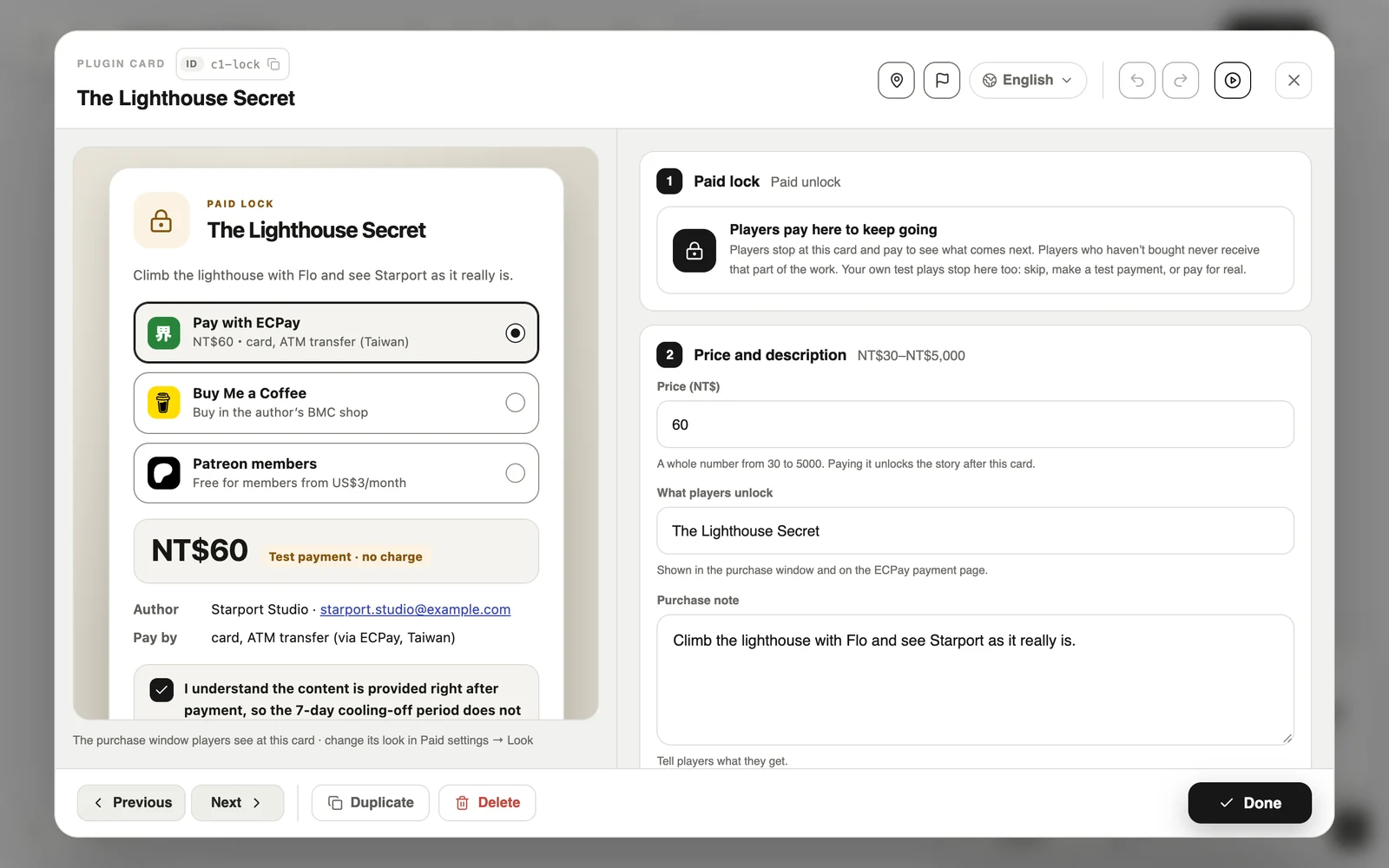Viewport: 1389px width, 868px height.
Task: Click the flag icon button
Action: pyautogui.click(x=942, y=80)
